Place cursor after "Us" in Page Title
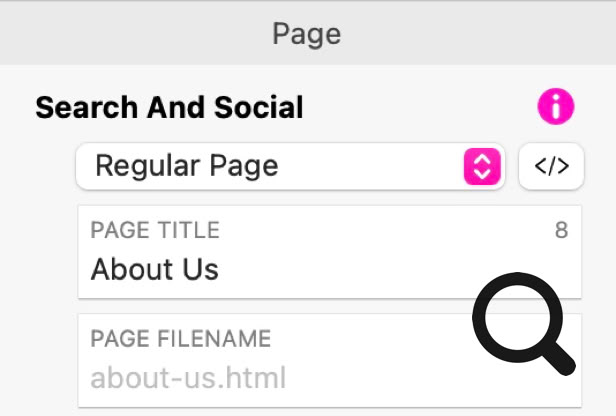Screen dimensions: 616x416 tap(220, 270)
